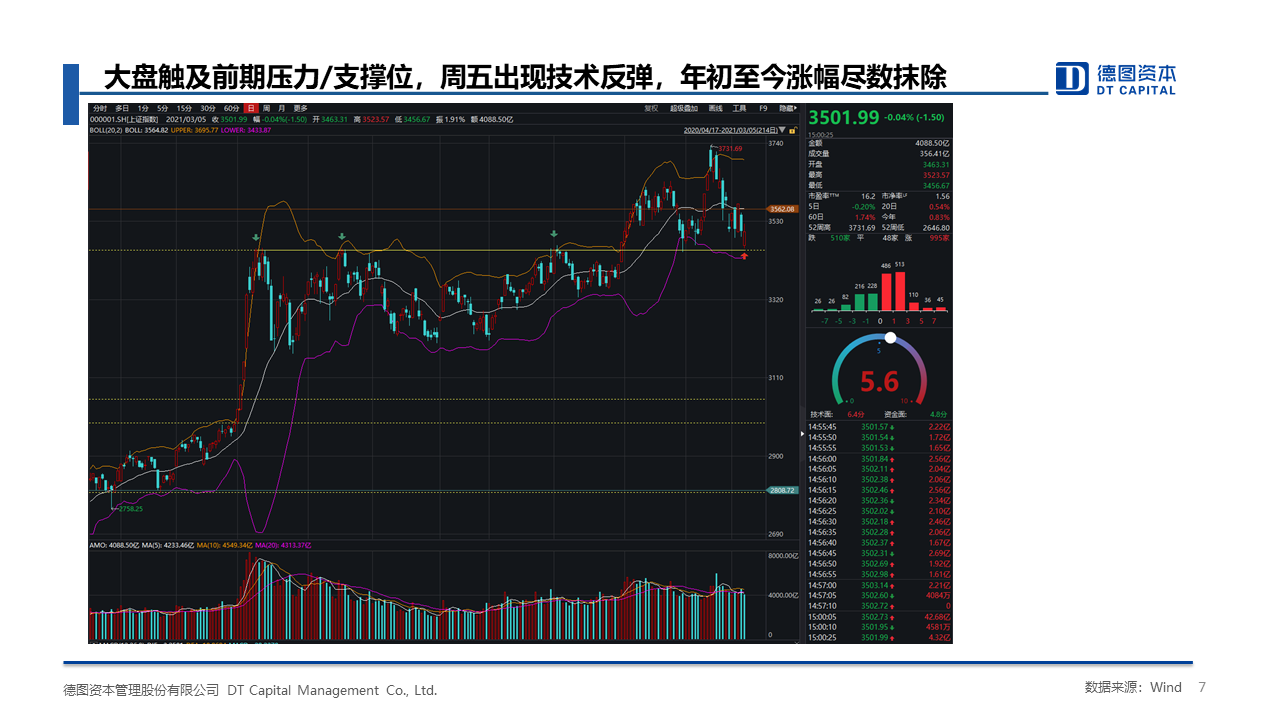
Task: Open the date range dropdown triangle
Action: (783, 131)
